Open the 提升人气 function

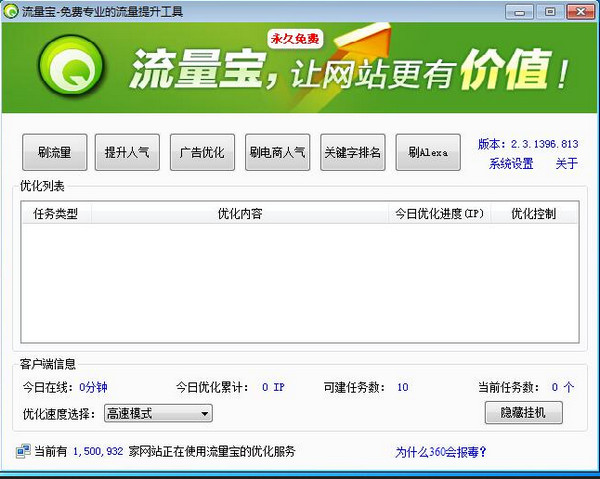click(128, 153)
